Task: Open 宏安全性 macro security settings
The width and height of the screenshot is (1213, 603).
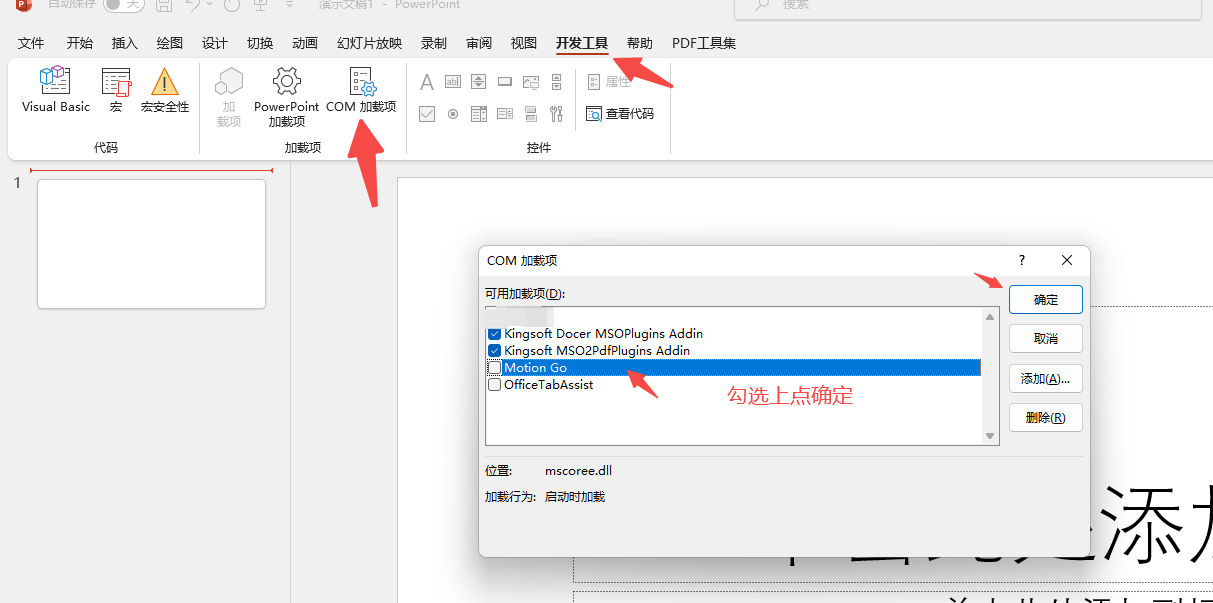Action: tap(164, 90)
